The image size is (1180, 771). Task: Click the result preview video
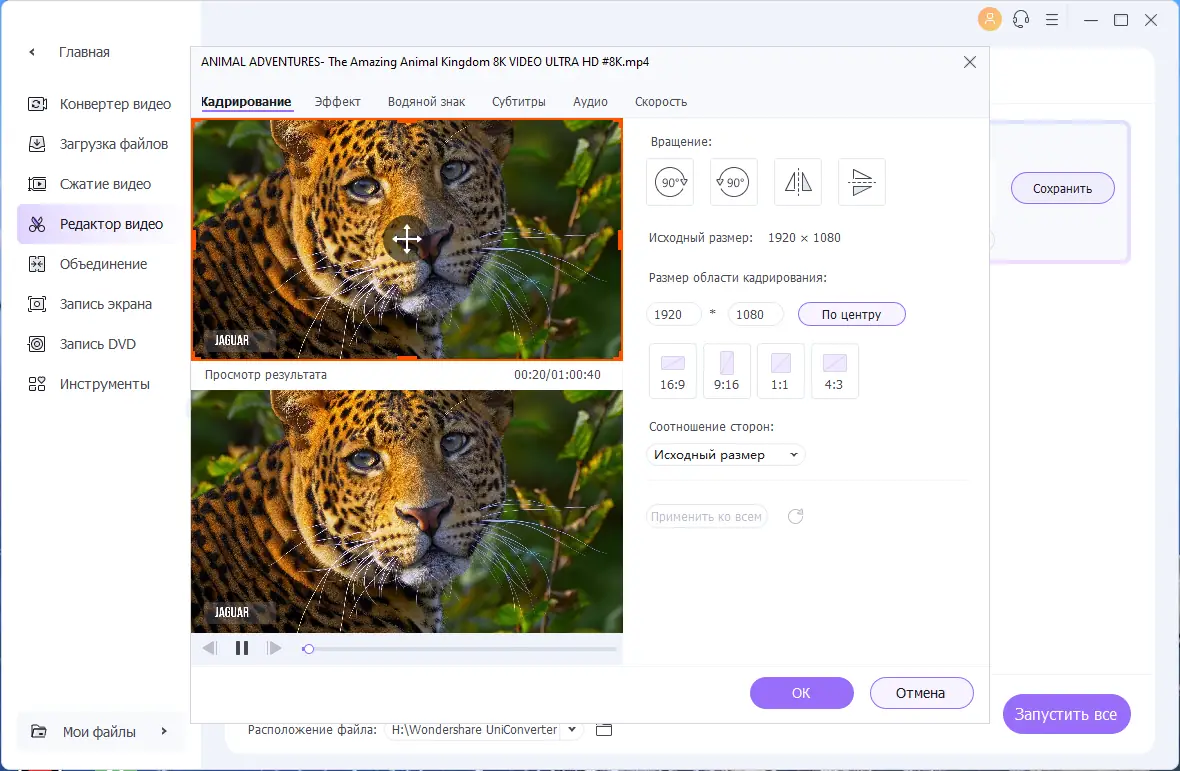coord(406,511)
